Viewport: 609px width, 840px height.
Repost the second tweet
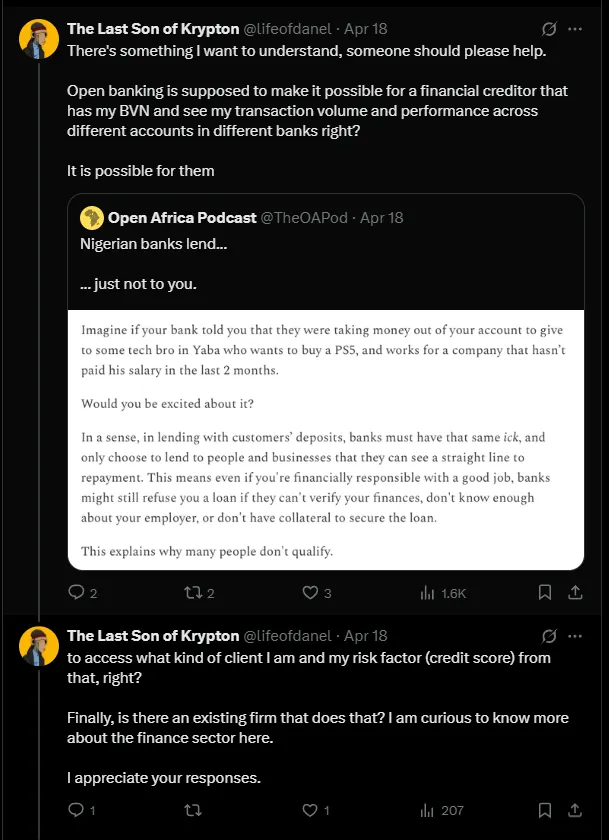click(x=194, y=810)
